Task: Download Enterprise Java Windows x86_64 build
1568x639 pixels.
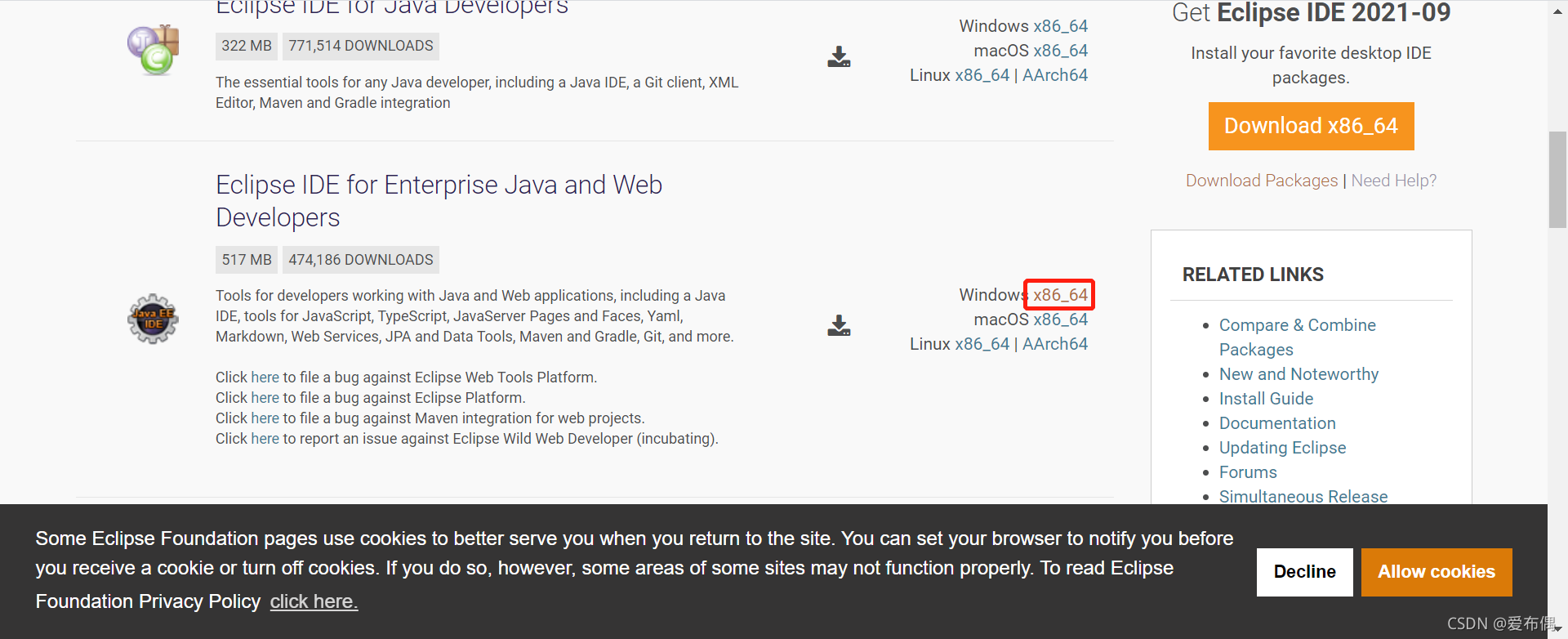Action: coord(1060,295)
